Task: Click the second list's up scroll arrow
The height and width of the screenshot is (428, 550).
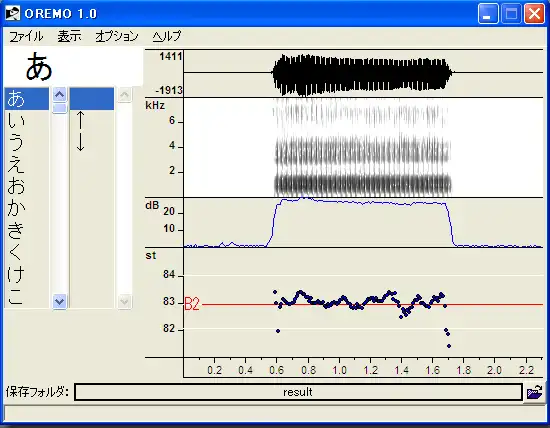Action: coord(125,95)
